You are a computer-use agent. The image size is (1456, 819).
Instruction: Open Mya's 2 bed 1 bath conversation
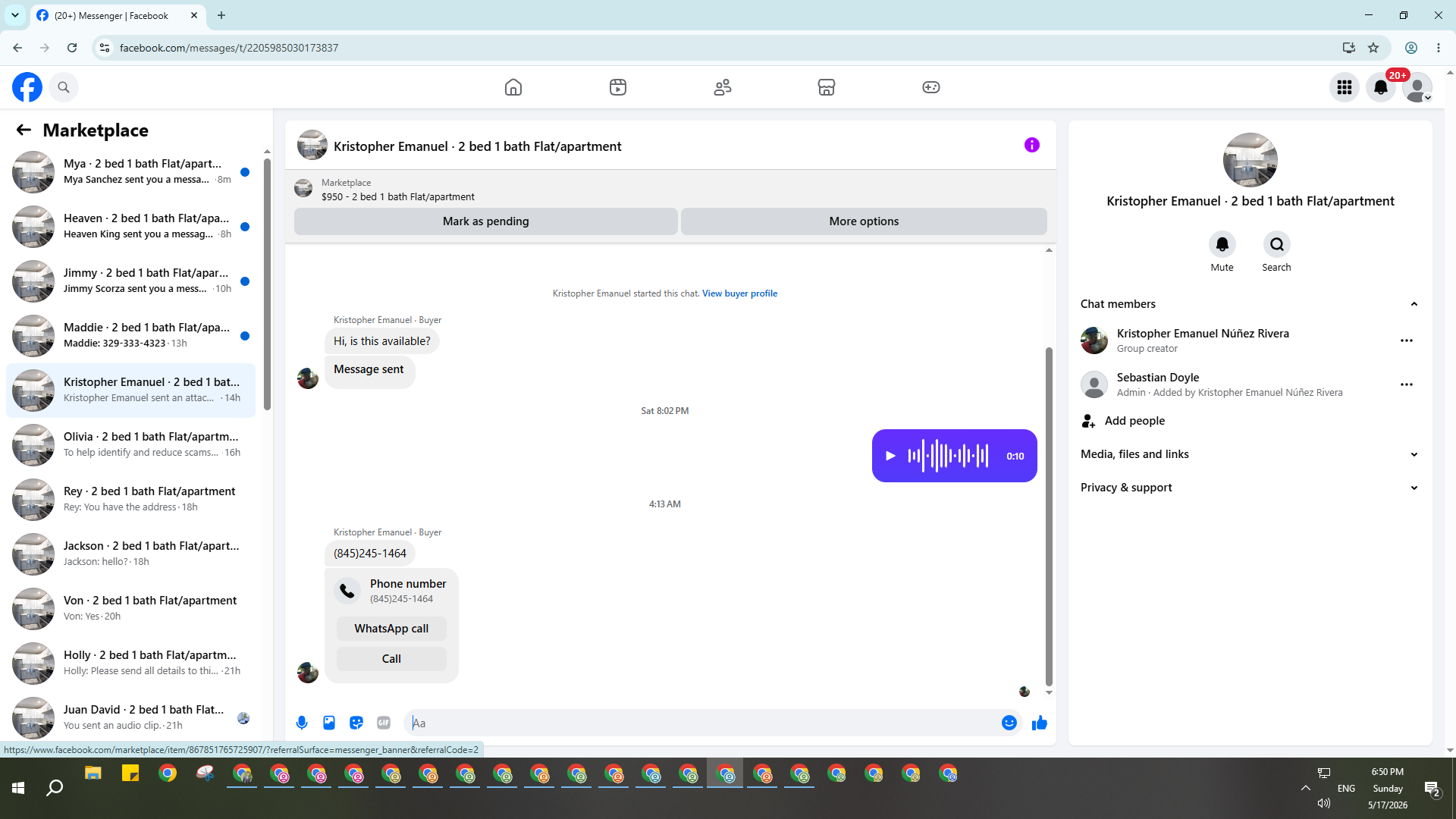click(x=130, y=172)
